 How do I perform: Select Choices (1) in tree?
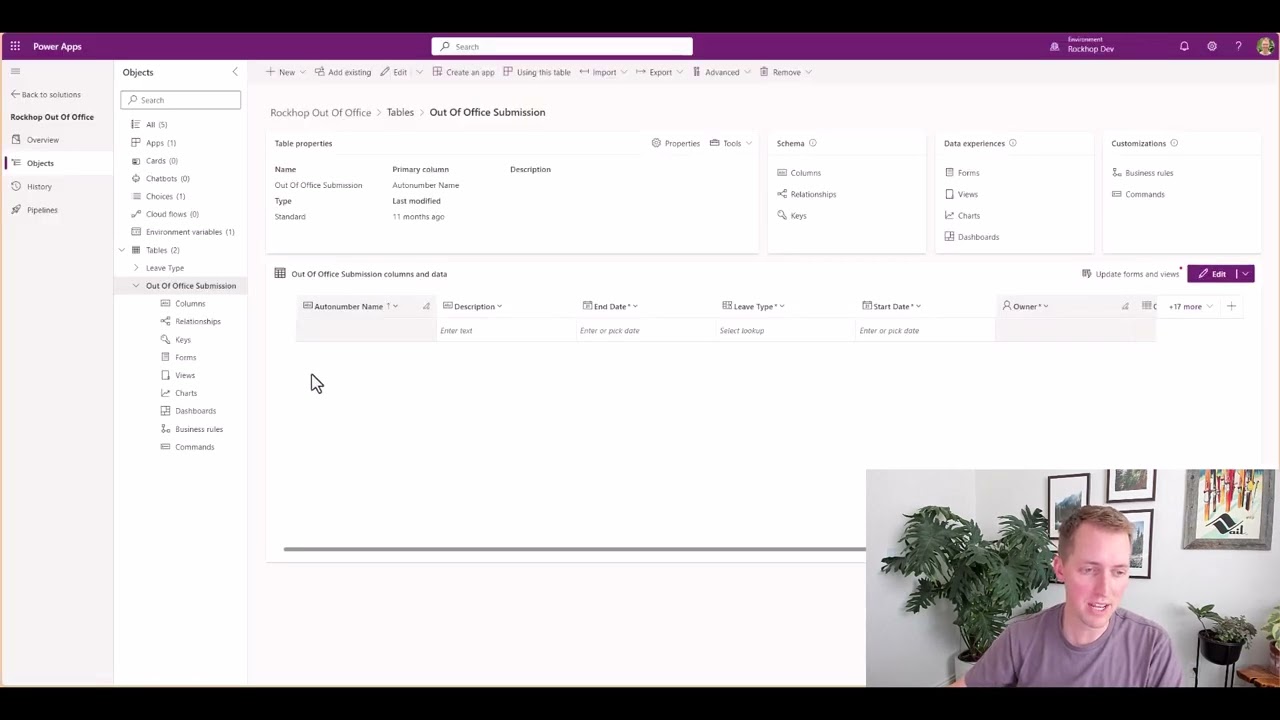(158, 196)
